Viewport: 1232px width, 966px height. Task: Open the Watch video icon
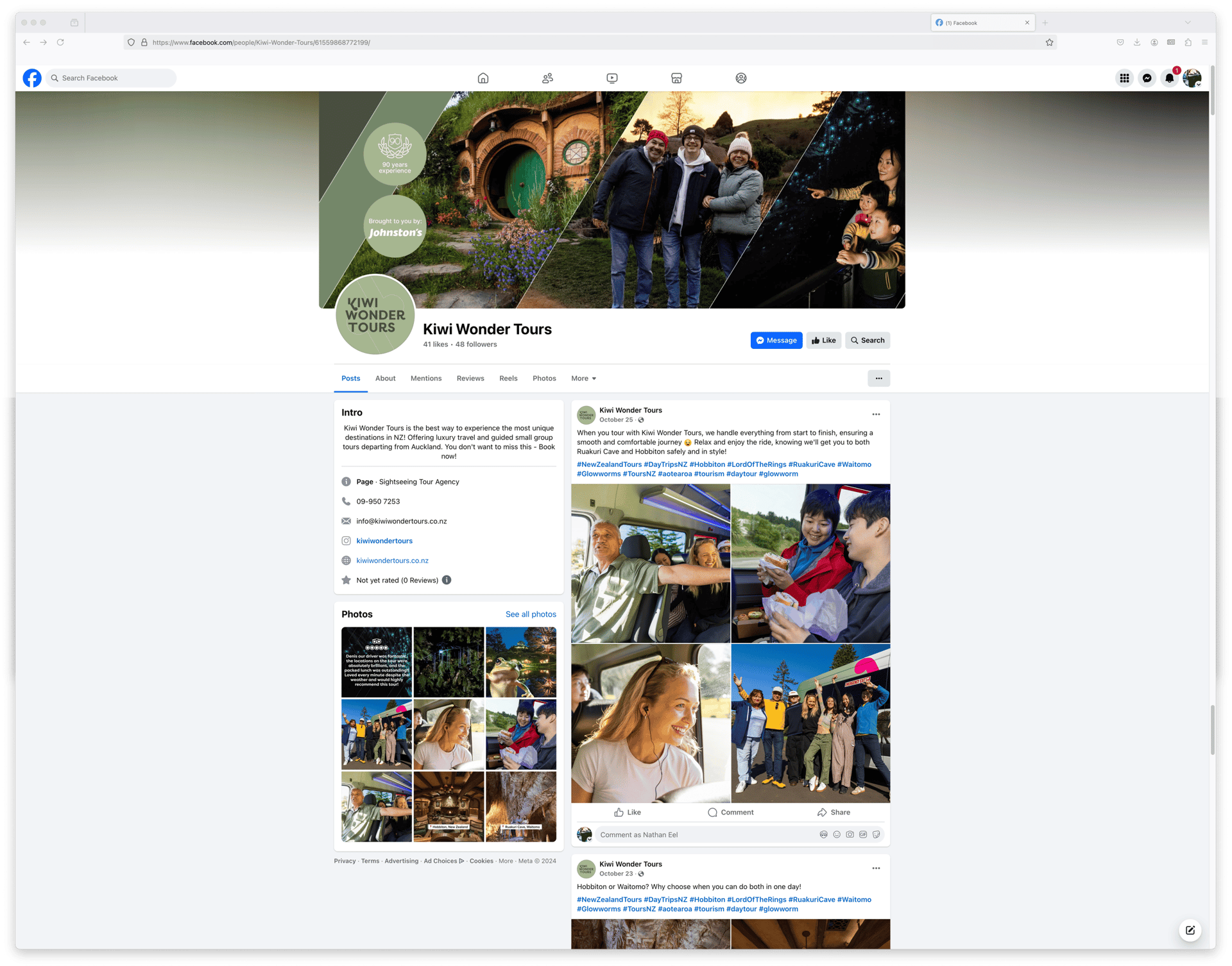click(612, 78)
